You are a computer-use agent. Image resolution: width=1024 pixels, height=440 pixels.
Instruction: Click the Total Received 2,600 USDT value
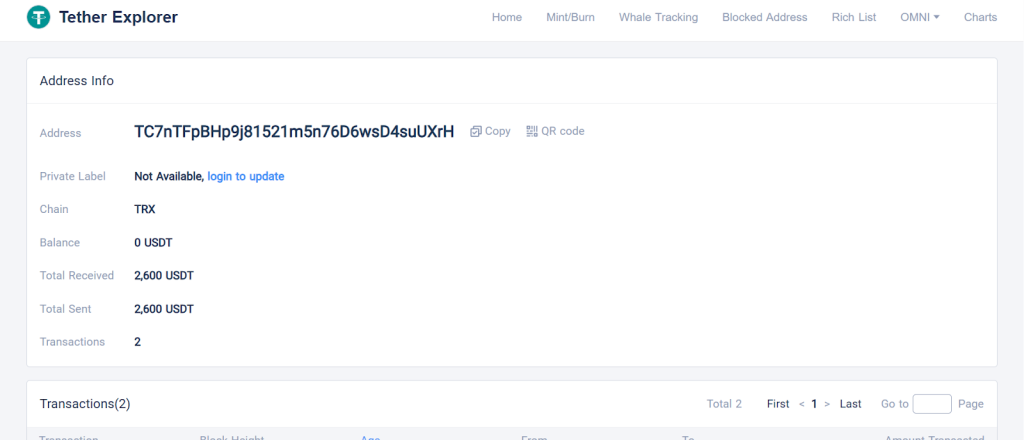tap(164, 275)
